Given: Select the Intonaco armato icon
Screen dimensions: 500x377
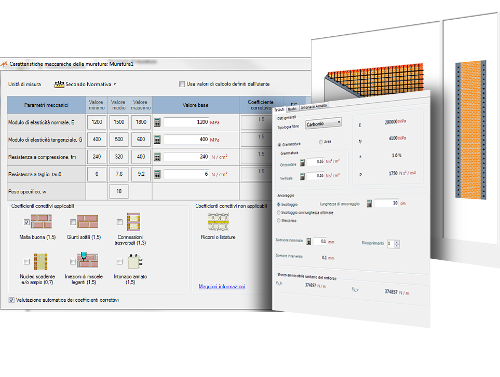Looking at the screenshot, I should [x=135, y=262].
